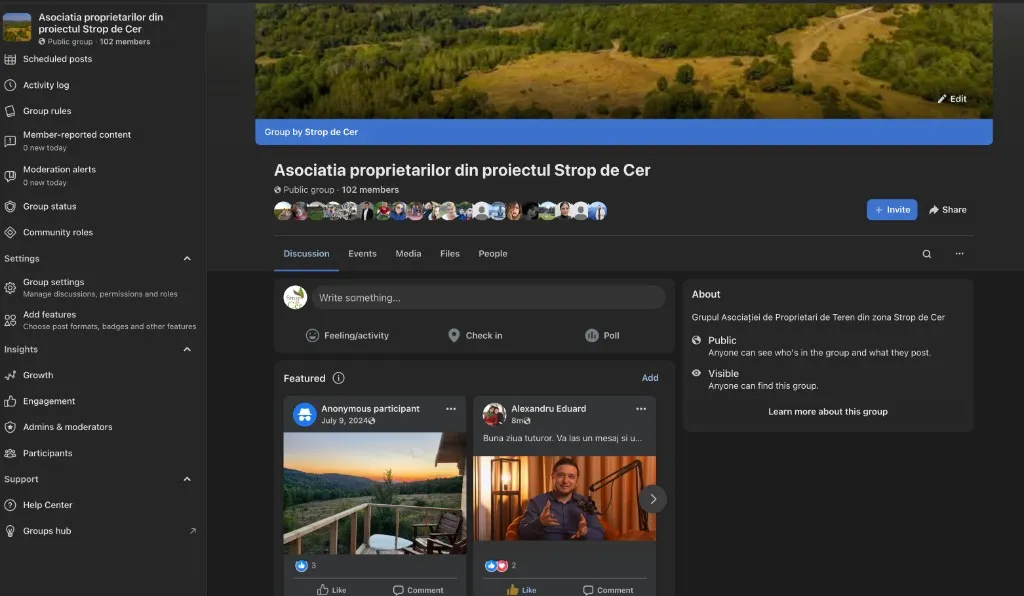1024x596 pixels.
Task: Edit the group cover photo
Action: coord(952,99)
